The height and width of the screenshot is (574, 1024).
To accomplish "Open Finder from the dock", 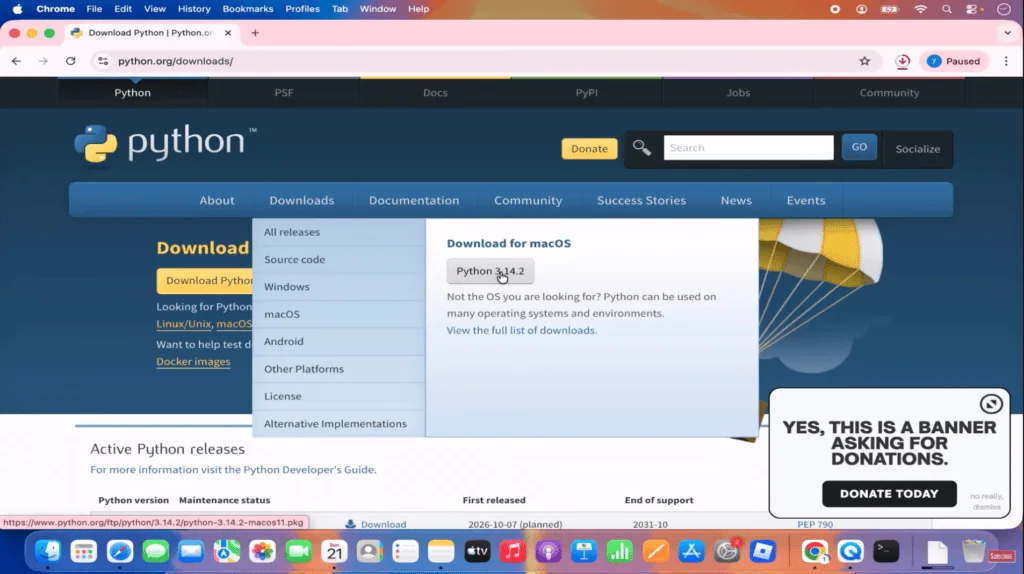I will pyautogui.click(x=48, y=551).
